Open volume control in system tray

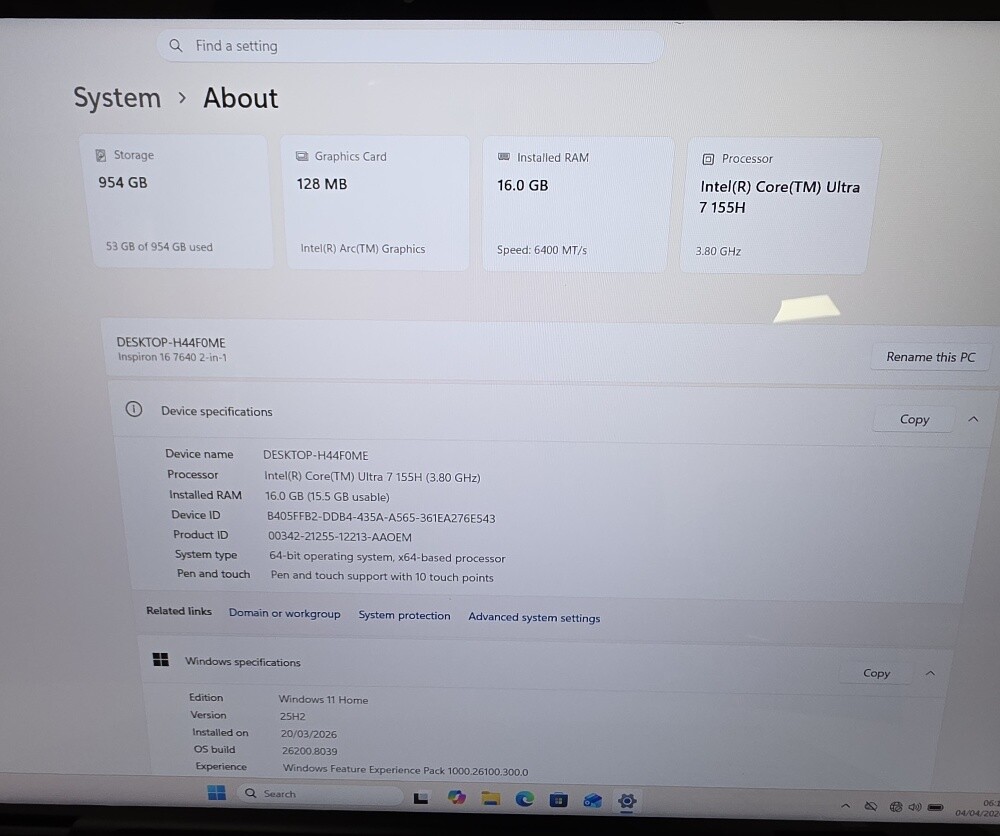tap(915, 807)
